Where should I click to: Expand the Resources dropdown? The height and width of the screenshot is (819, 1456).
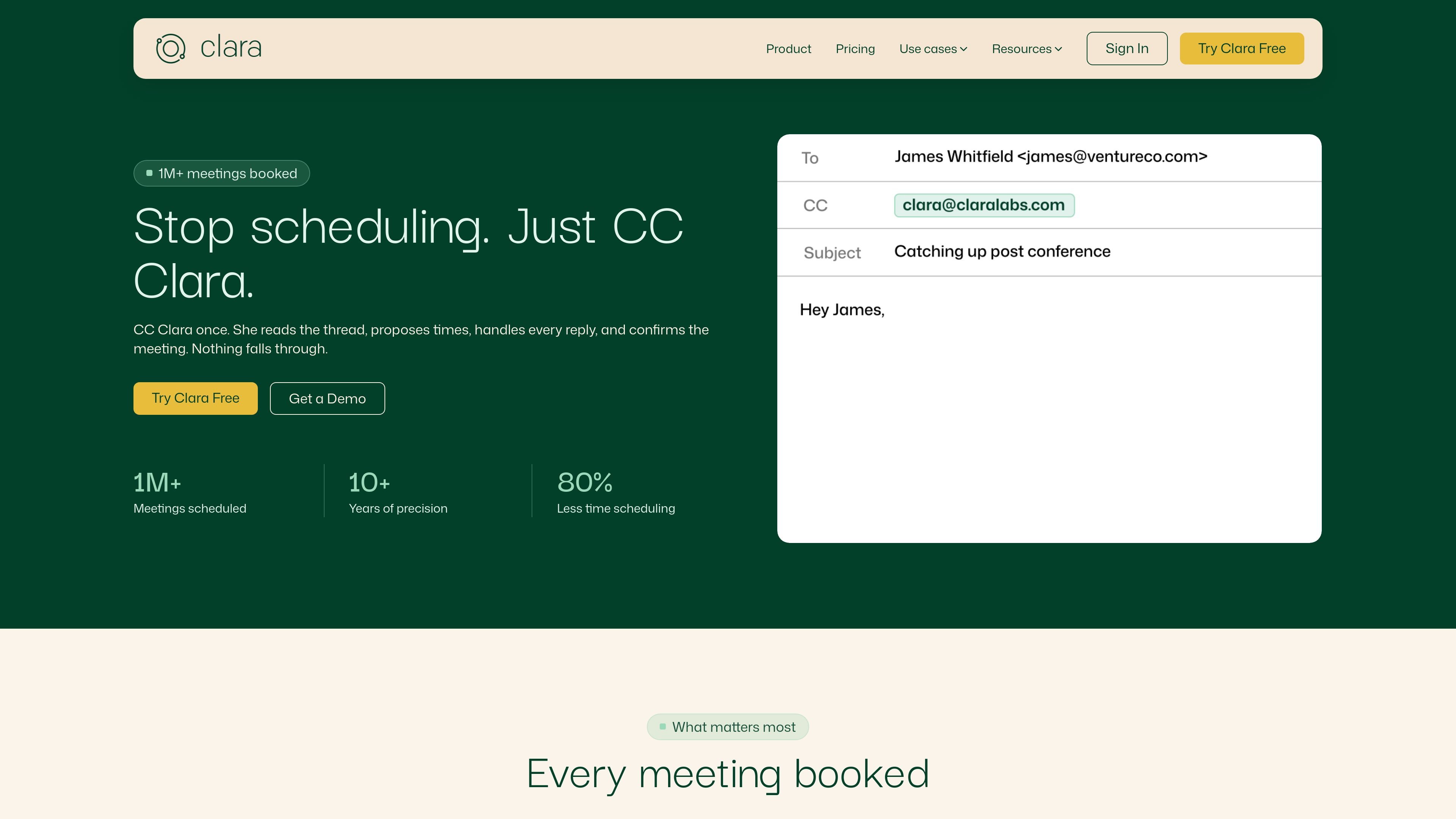pyautogui.click(x=1027, y=49)
